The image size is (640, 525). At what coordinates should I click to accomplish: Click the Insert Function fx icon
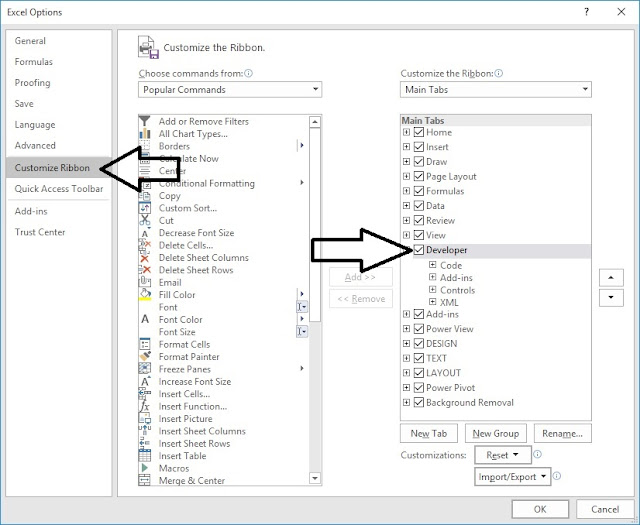(144, 406)
